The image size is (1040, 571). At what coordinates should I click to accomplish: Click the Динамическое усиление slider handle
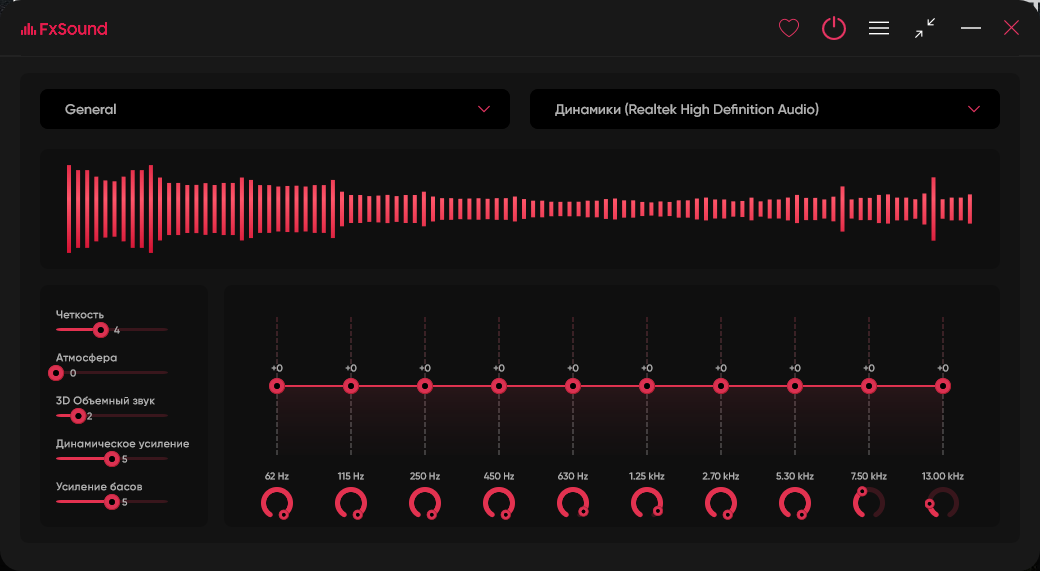112,459
